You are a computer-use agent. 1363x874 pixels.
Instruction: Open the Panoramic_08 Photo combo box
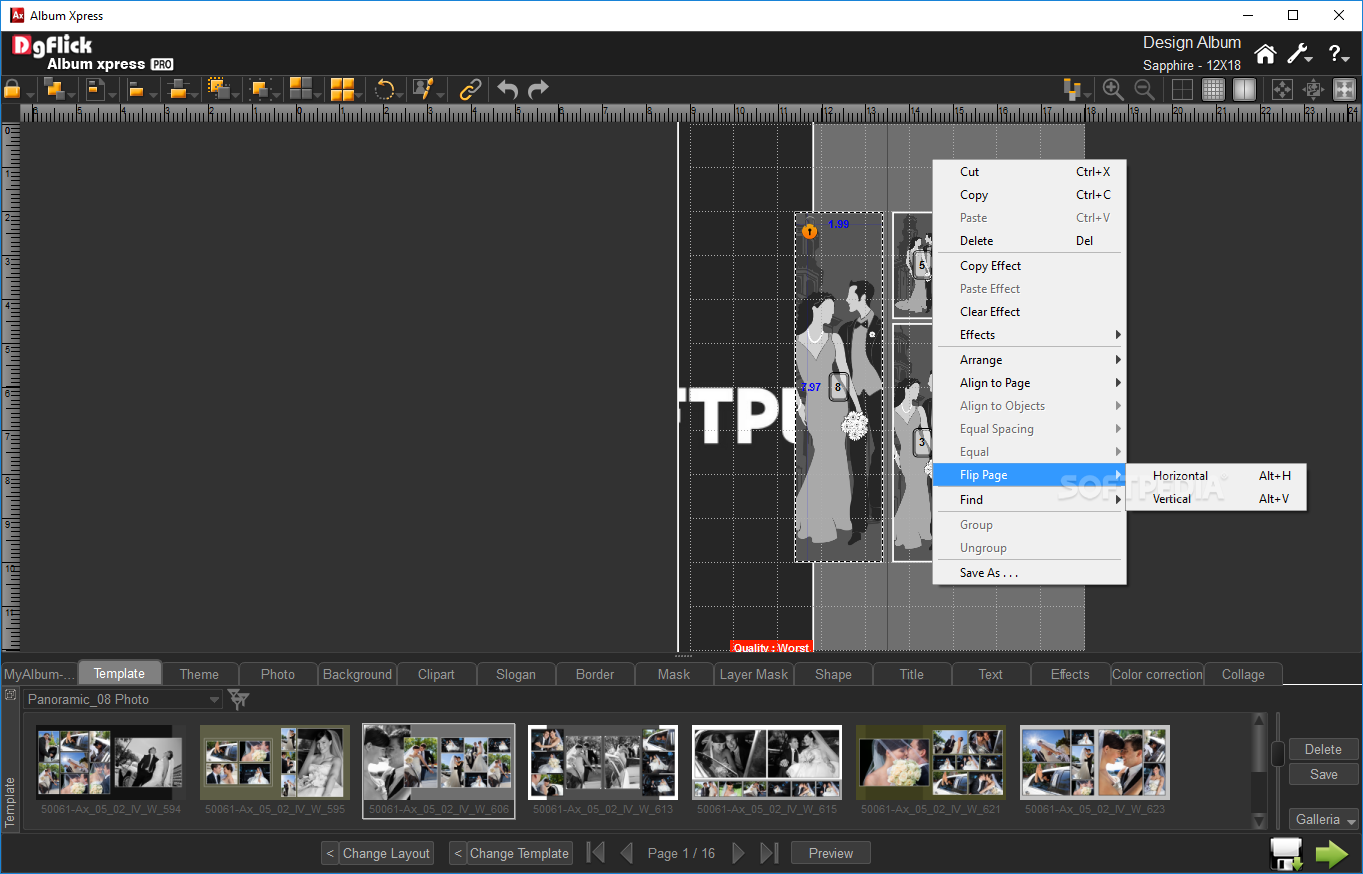(x=123, y=699)
